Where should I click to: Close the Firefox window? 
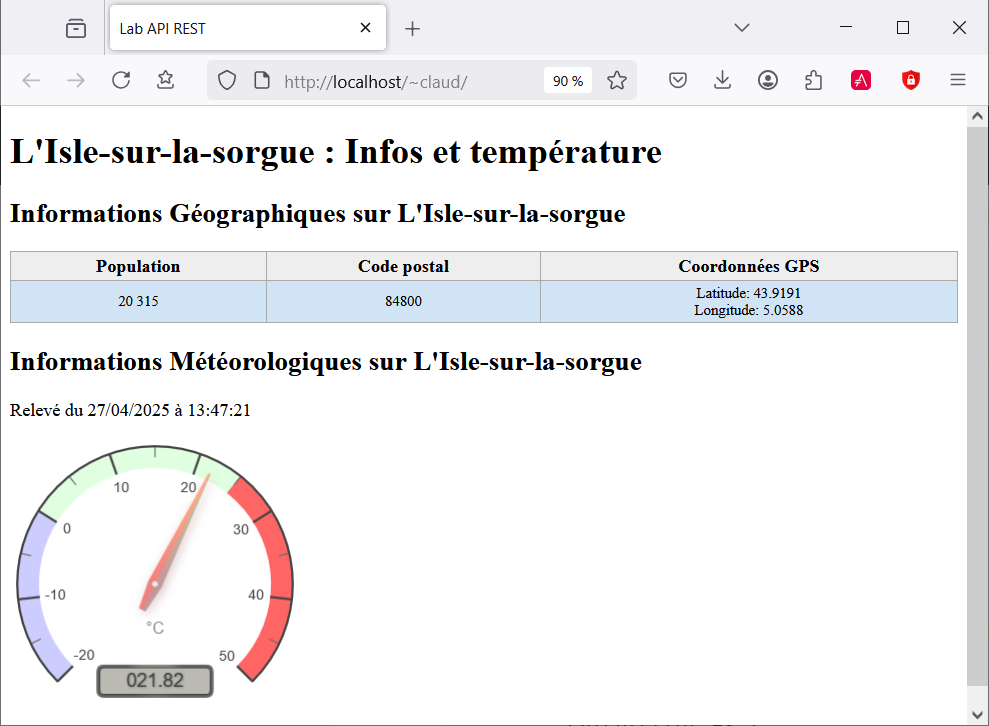(959, 28)
